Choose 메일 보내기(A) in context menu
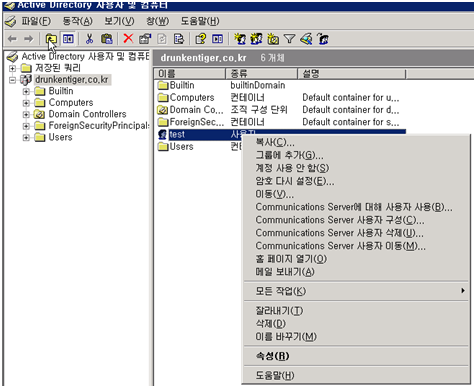 [x=356, y=272]
